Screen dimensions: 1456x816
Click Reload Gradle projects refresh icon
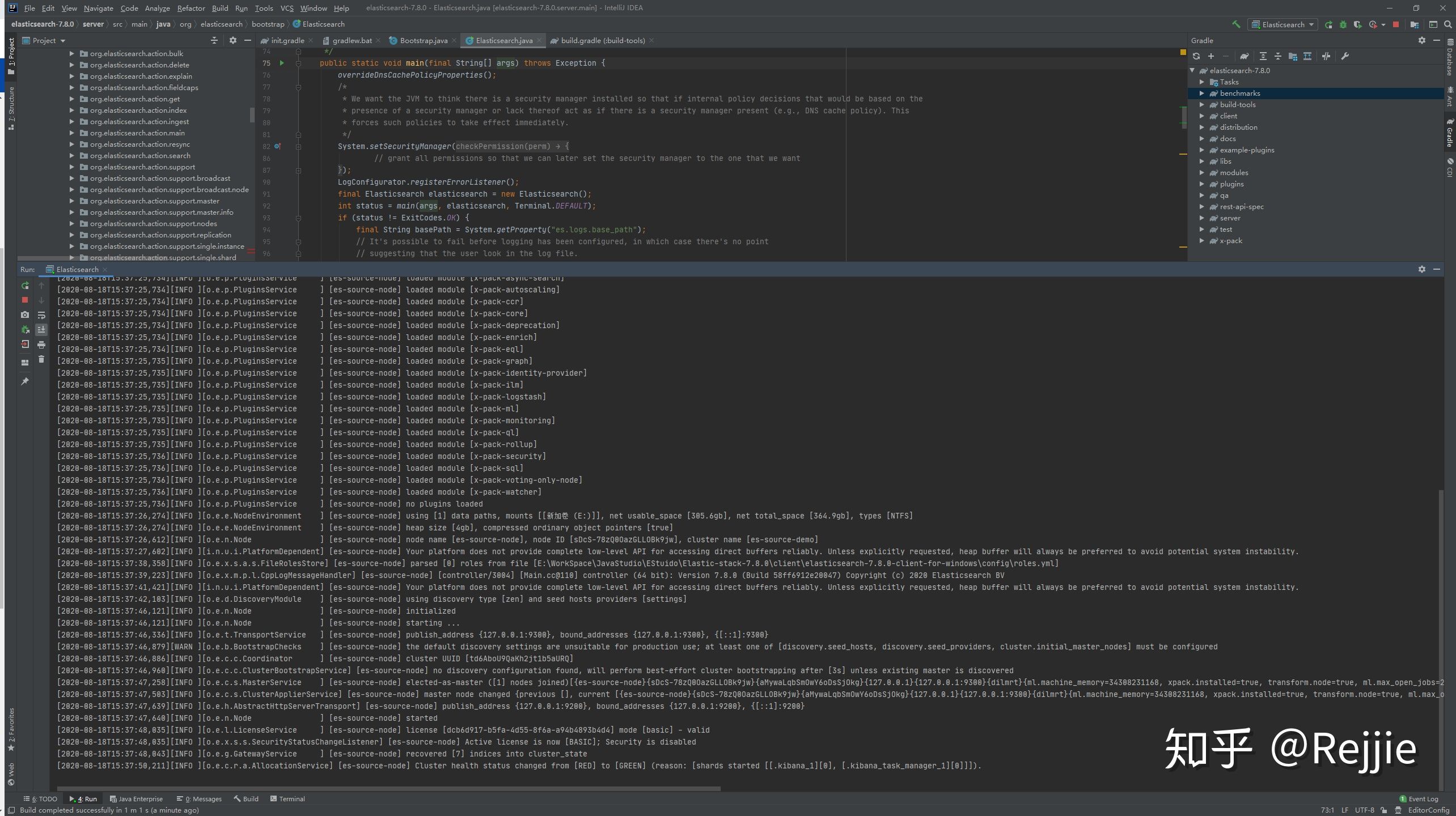tap(1196, 56)
